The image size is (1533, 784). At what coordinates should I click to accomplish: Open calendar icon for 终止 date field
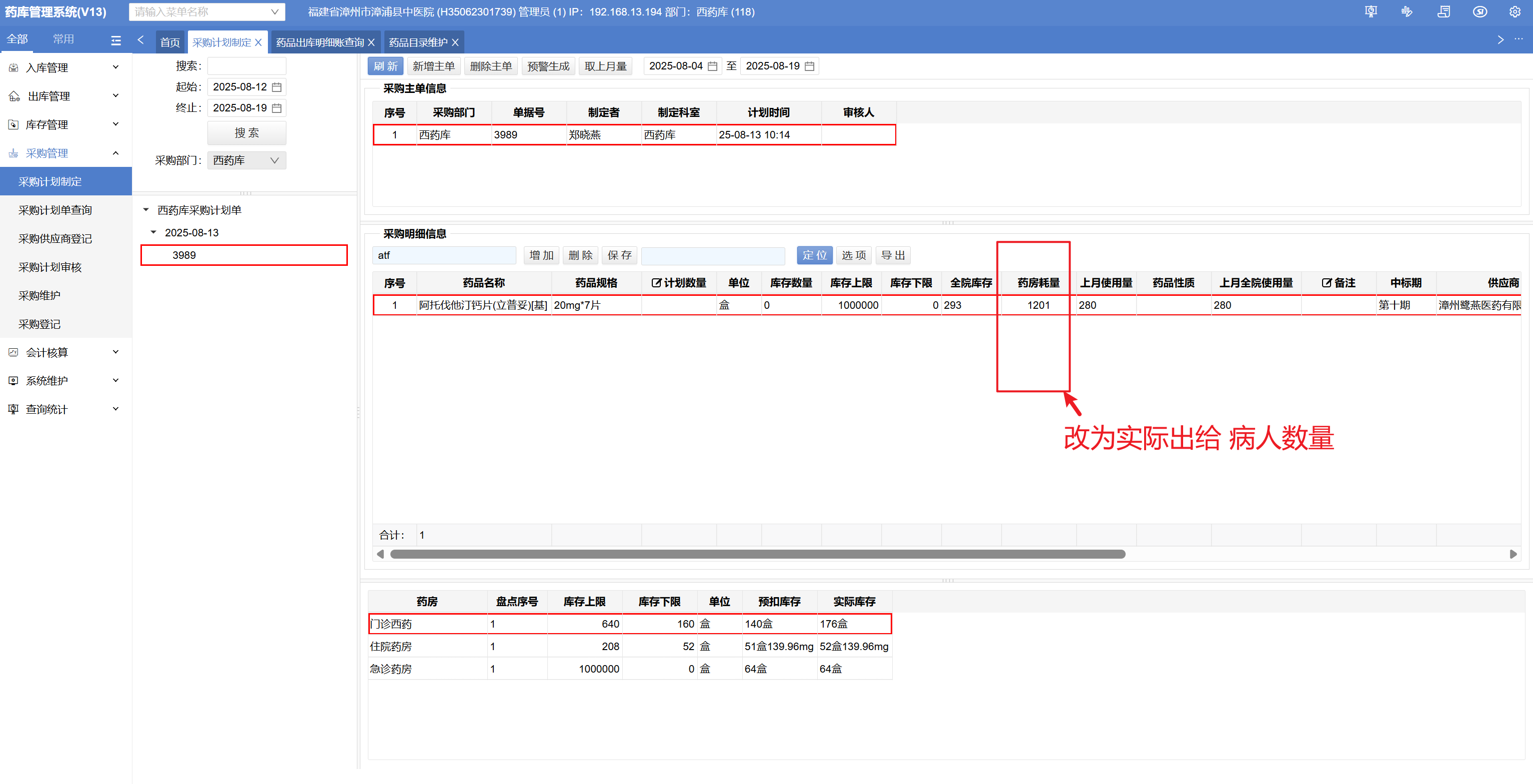(277, 108)
